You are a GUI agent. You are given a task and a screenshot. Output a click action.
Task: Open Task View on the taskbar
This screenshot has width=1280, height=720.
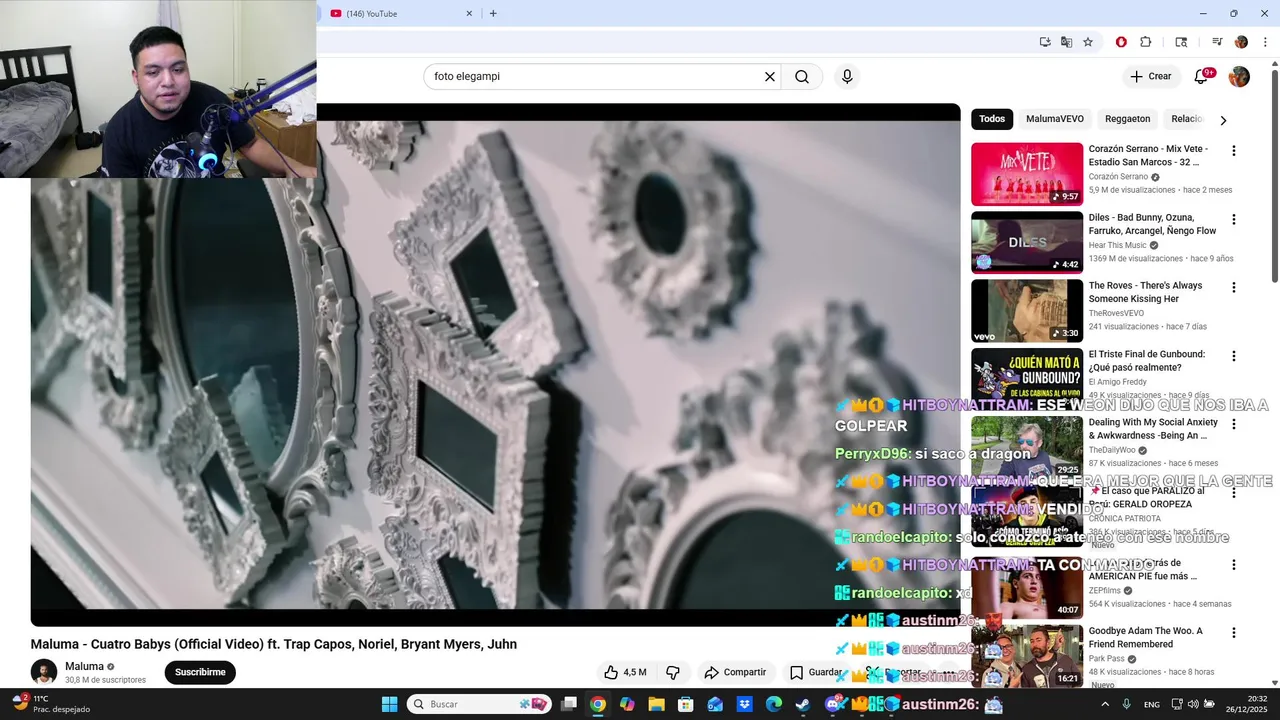[568, 704]
